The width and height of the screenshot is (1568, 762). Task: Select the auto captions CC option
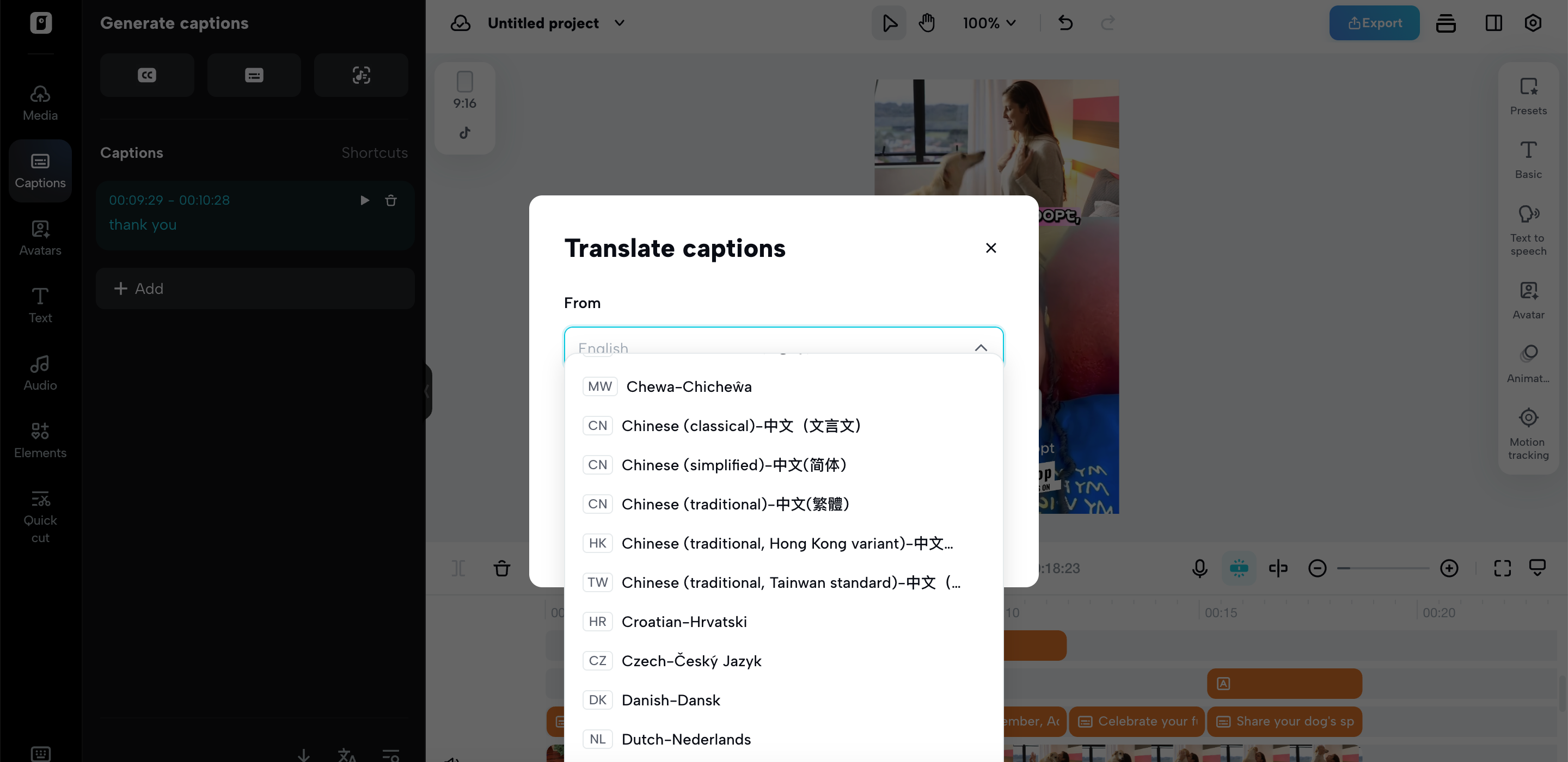tap(146, 75)
